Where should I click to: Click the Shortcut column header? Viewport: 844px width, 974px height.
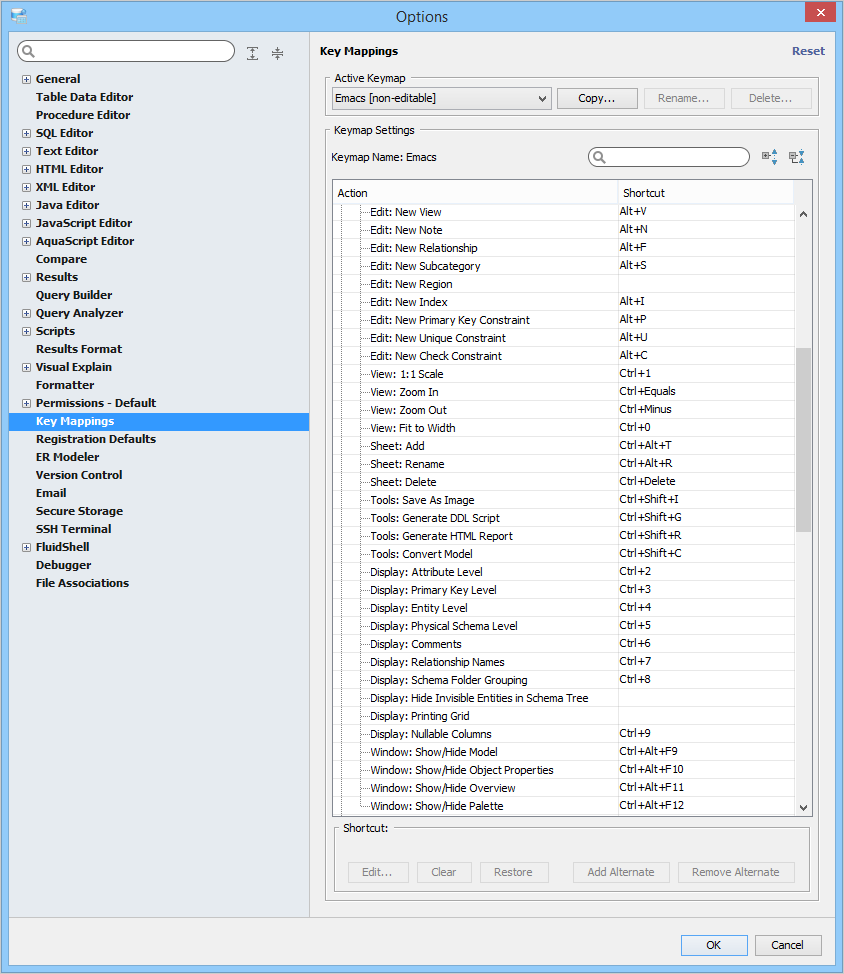(706, 193)
